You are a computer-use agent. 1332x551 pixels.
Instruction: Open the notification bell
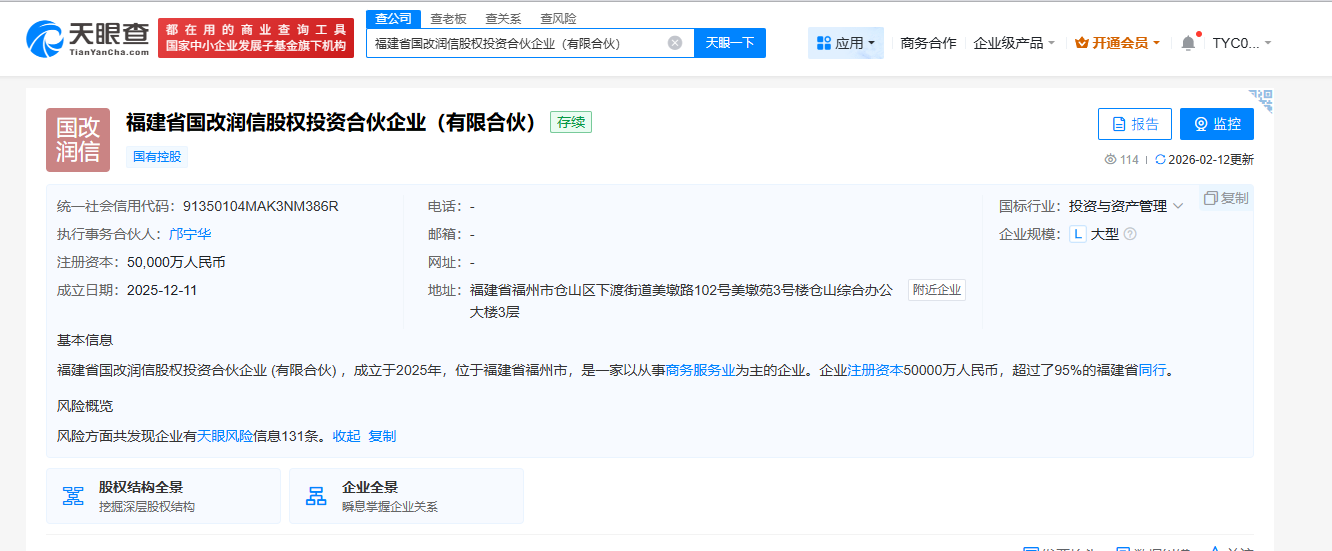point(1188,43)
